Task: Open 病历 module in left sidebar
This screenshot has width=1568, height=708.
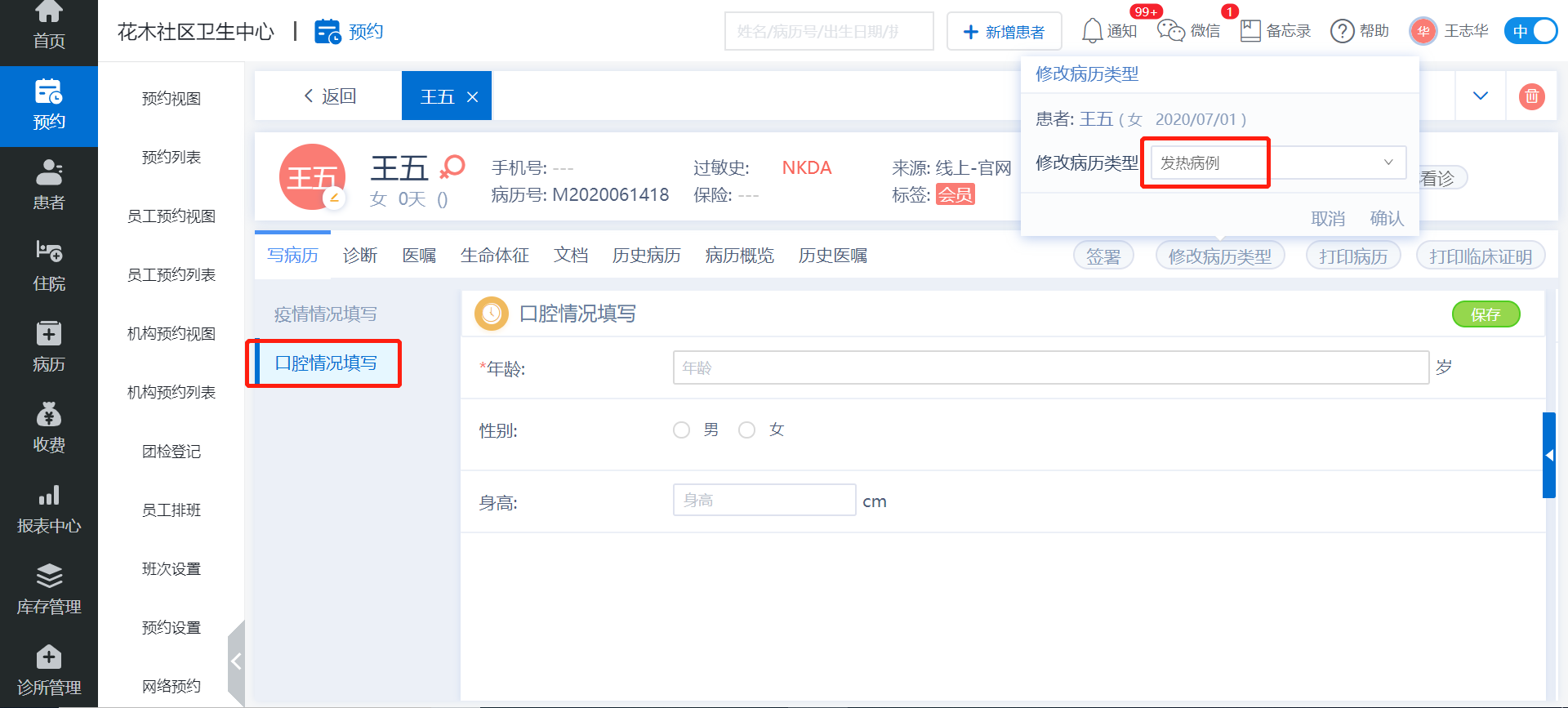Action: click(49, 348)
